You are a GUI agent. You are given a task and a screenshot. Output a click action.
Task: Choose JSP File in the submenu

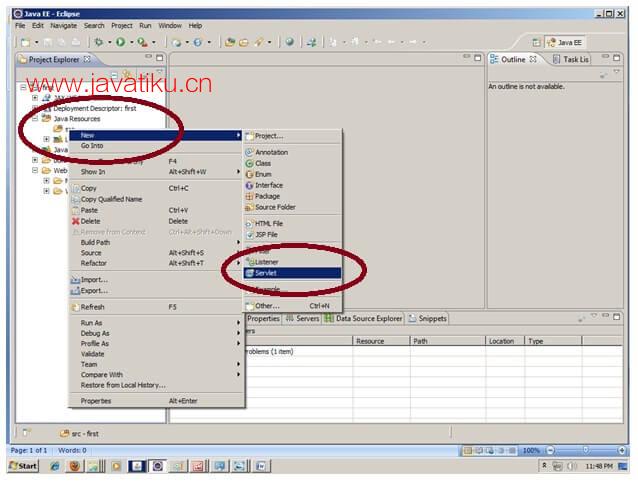click(x=292, y=235)
